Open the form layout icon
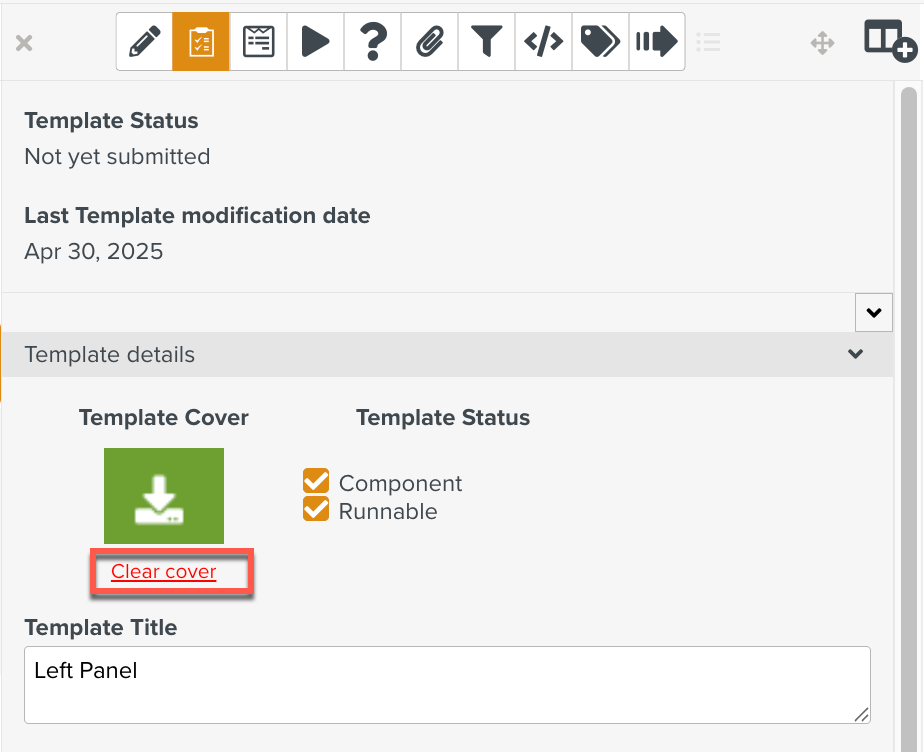The width and height of the screenshot is (924, 752). click(258, 42)
